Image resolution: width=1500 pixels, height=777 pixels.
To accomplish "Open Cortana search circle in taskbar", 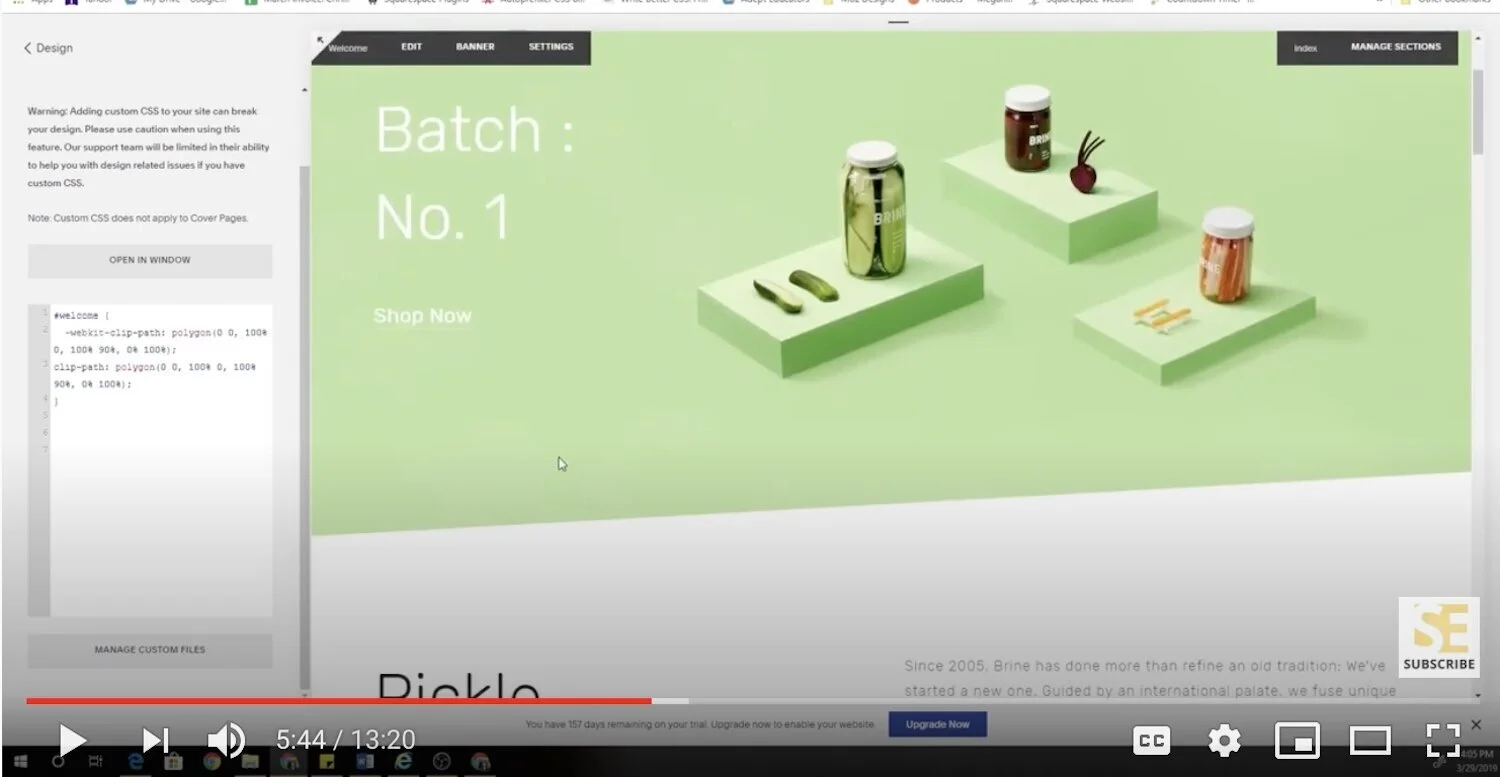I will tap(58, 762).
